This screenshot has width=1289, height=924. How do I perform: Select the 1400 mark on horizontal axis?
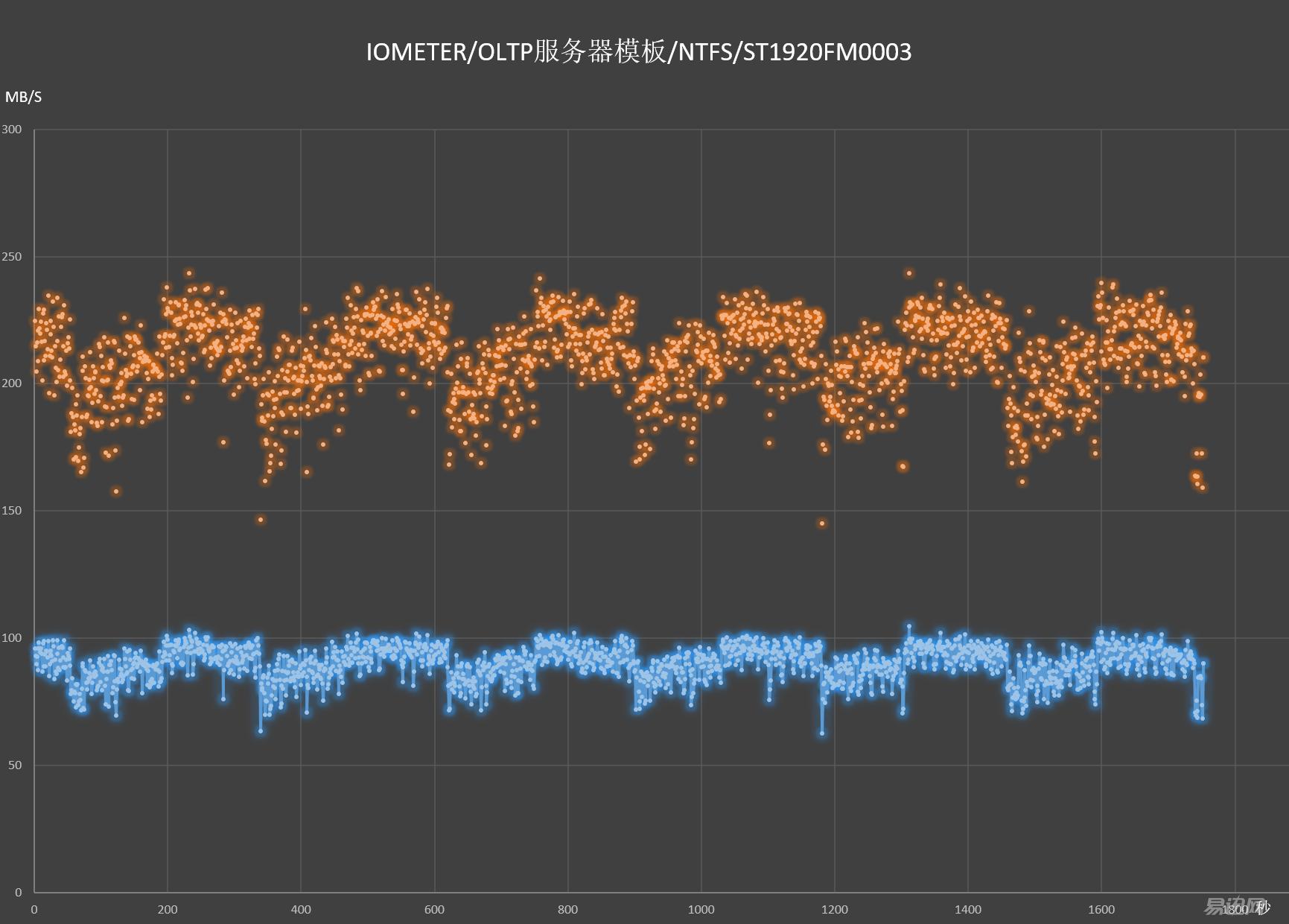tap(968, 910)
